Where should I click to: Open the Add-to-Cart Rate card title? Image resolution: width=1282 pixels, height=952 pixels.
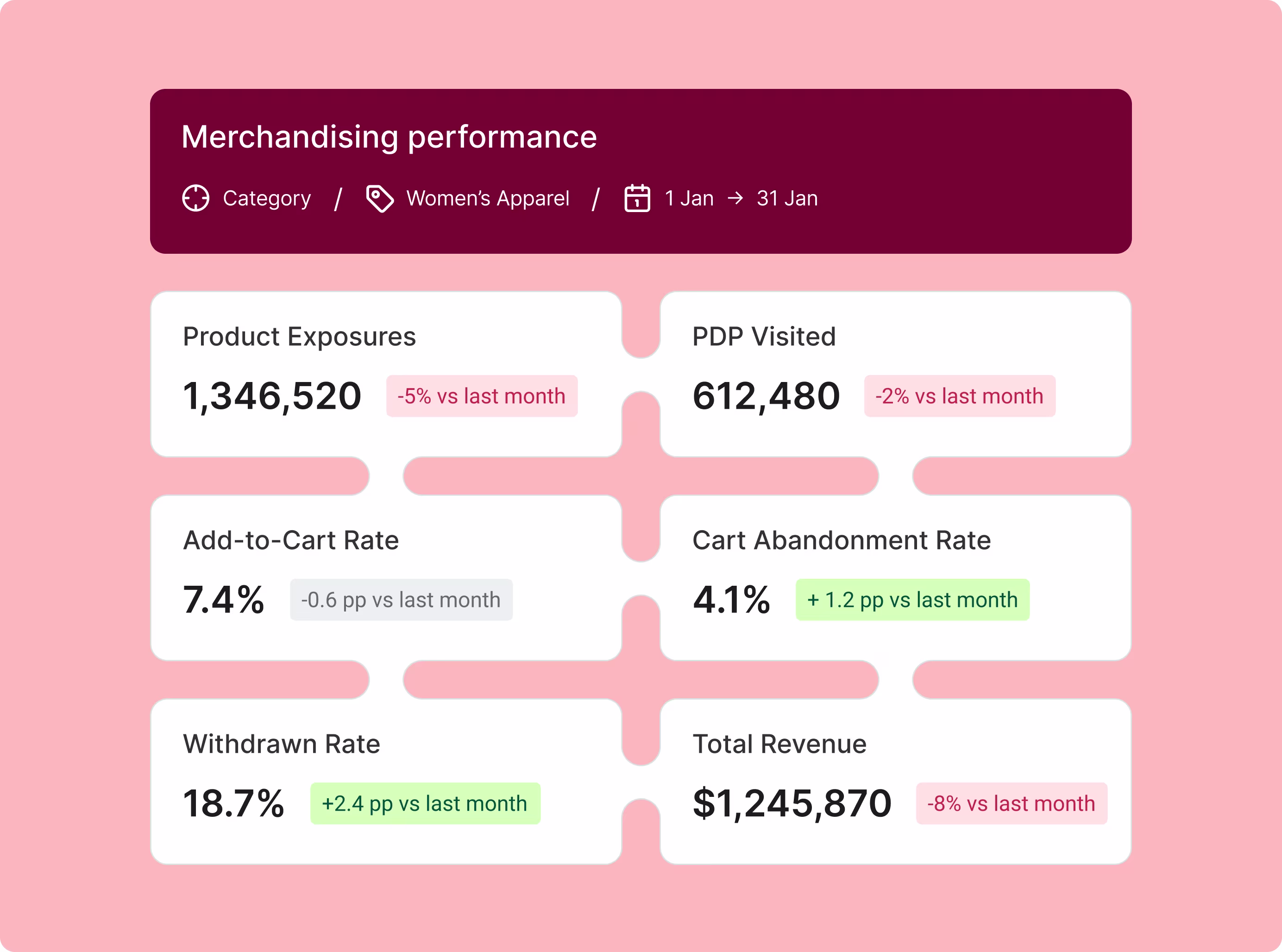[x=290, y=540]
